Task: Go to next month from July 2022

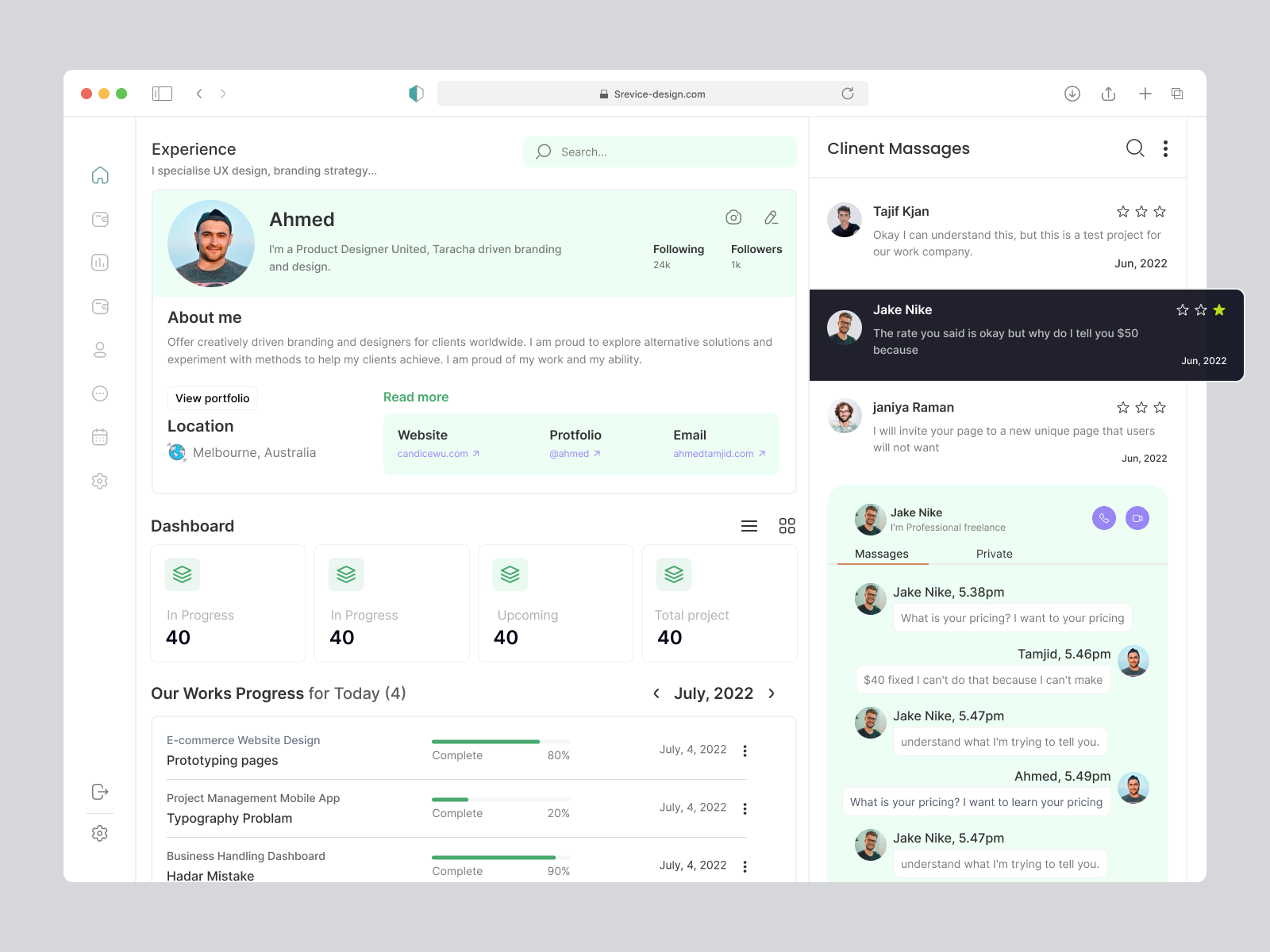Action: coord(771,693)
